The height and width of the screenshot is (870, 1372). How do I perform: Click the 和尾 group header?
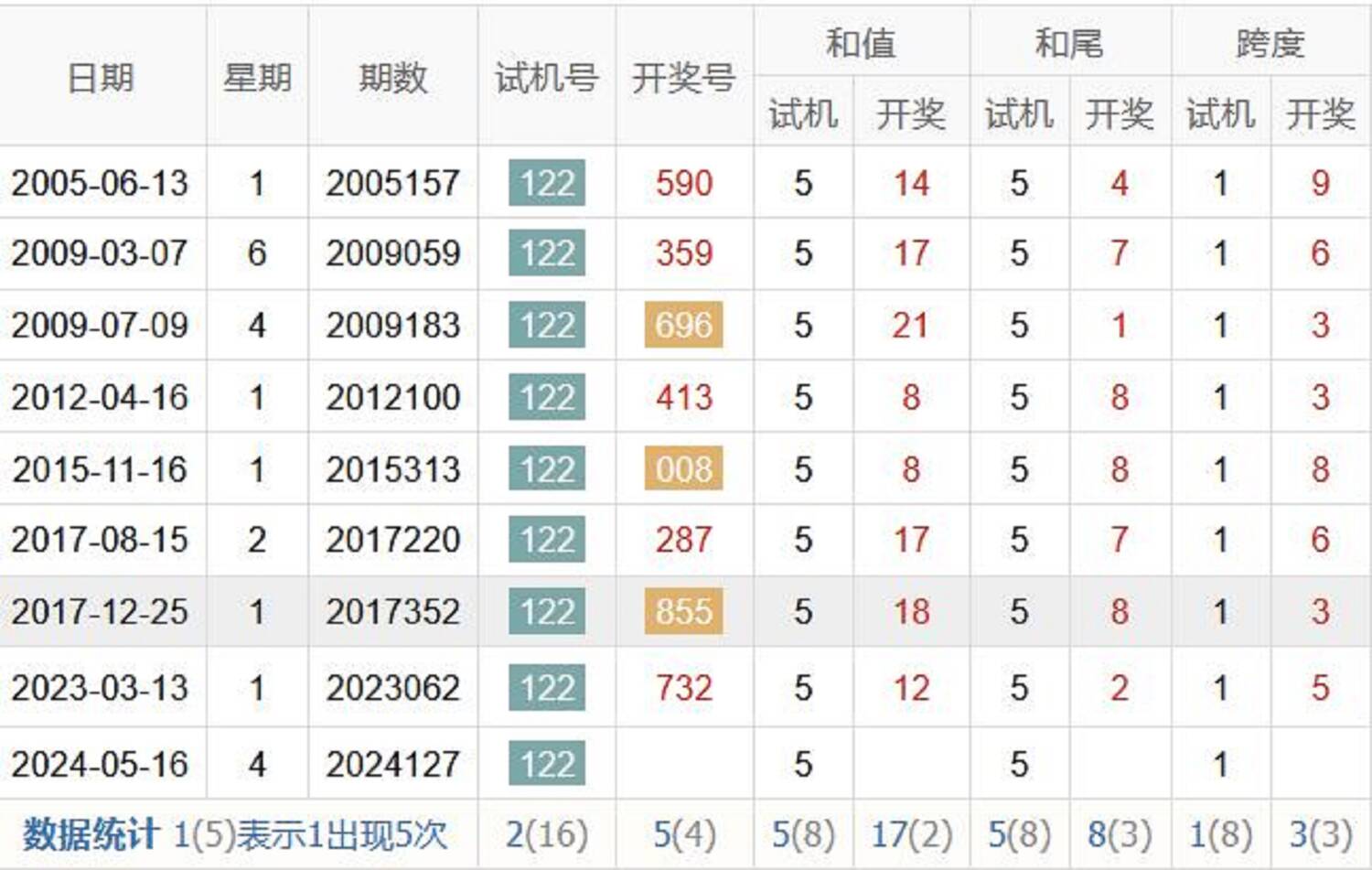coord(1068,43)
